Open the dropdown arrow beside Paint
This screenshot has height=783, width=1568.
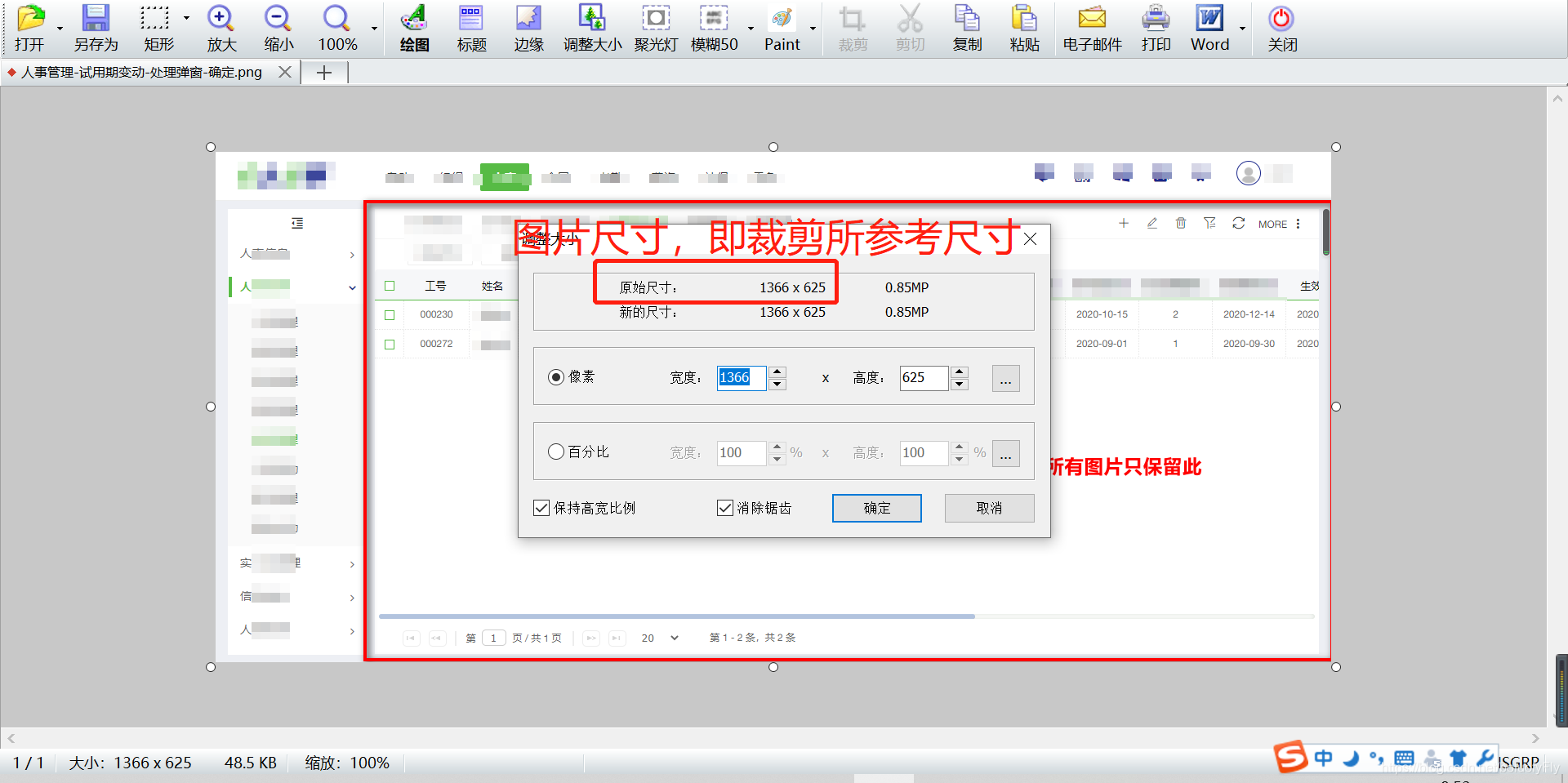click(813, 29)
